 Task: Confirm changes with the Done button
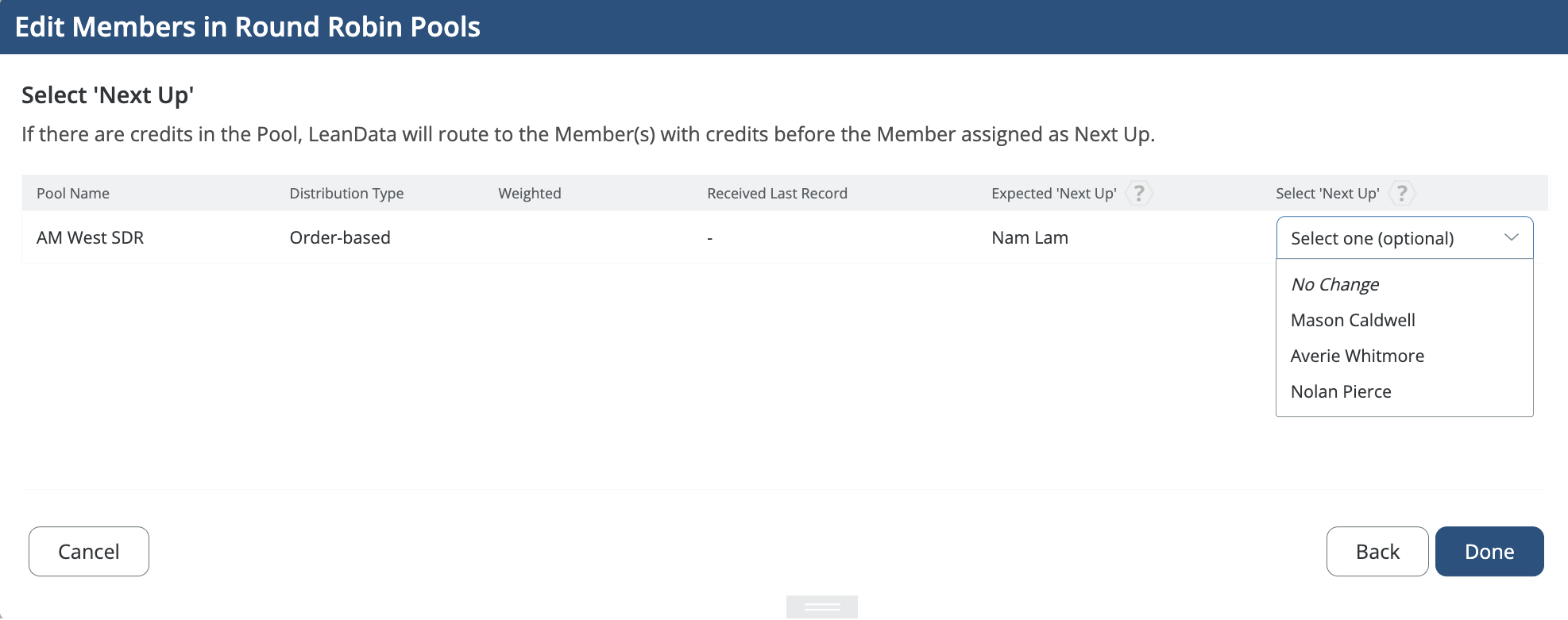coord(1489,552)
